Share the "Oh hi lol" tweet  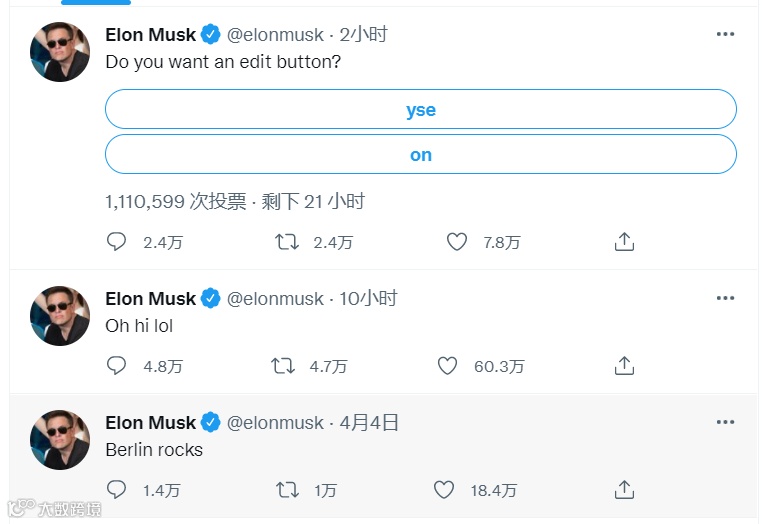624,366
